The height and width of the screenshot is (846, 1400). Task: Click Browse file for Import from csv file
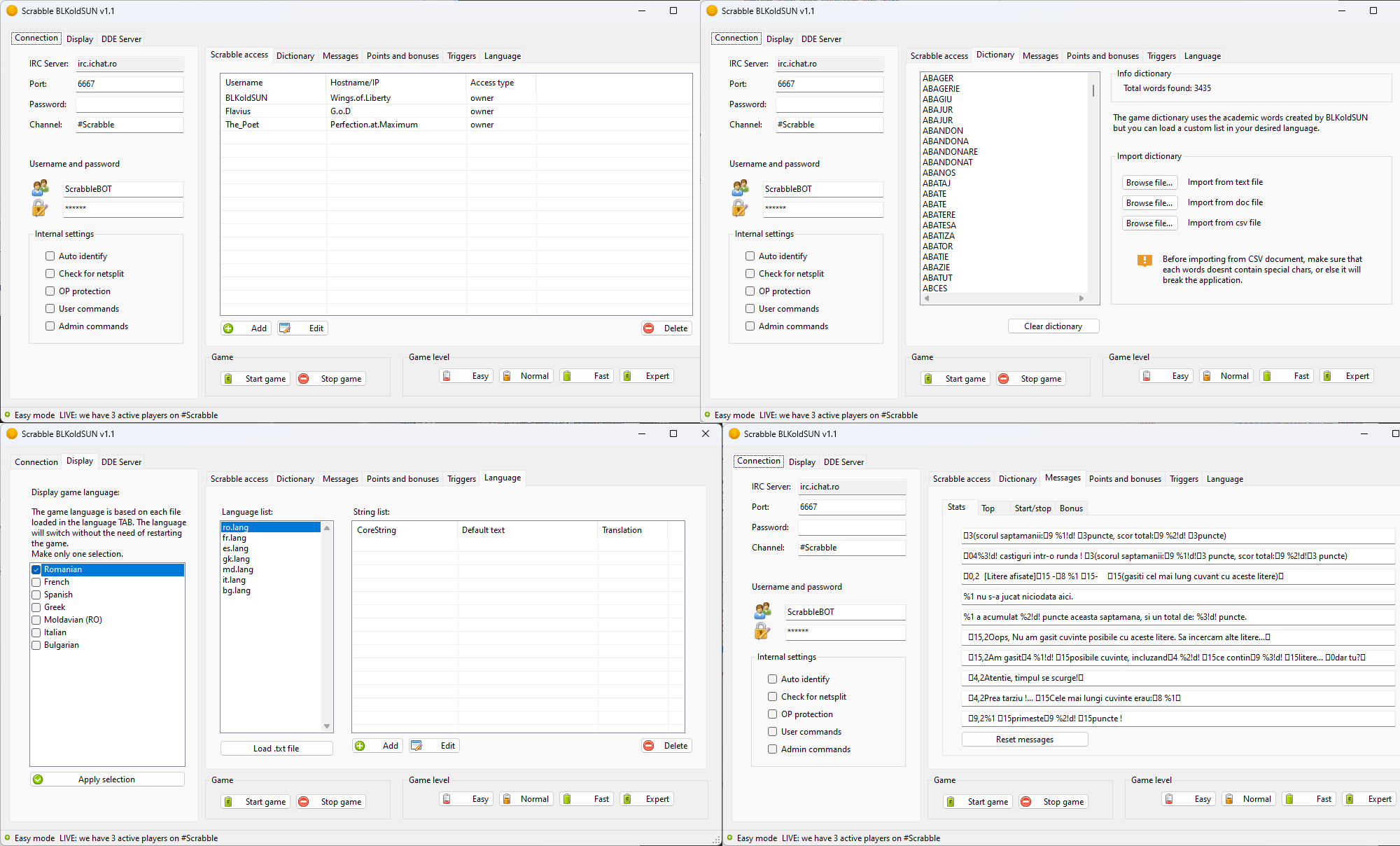pyautogui.click(x=1149, y=223)
